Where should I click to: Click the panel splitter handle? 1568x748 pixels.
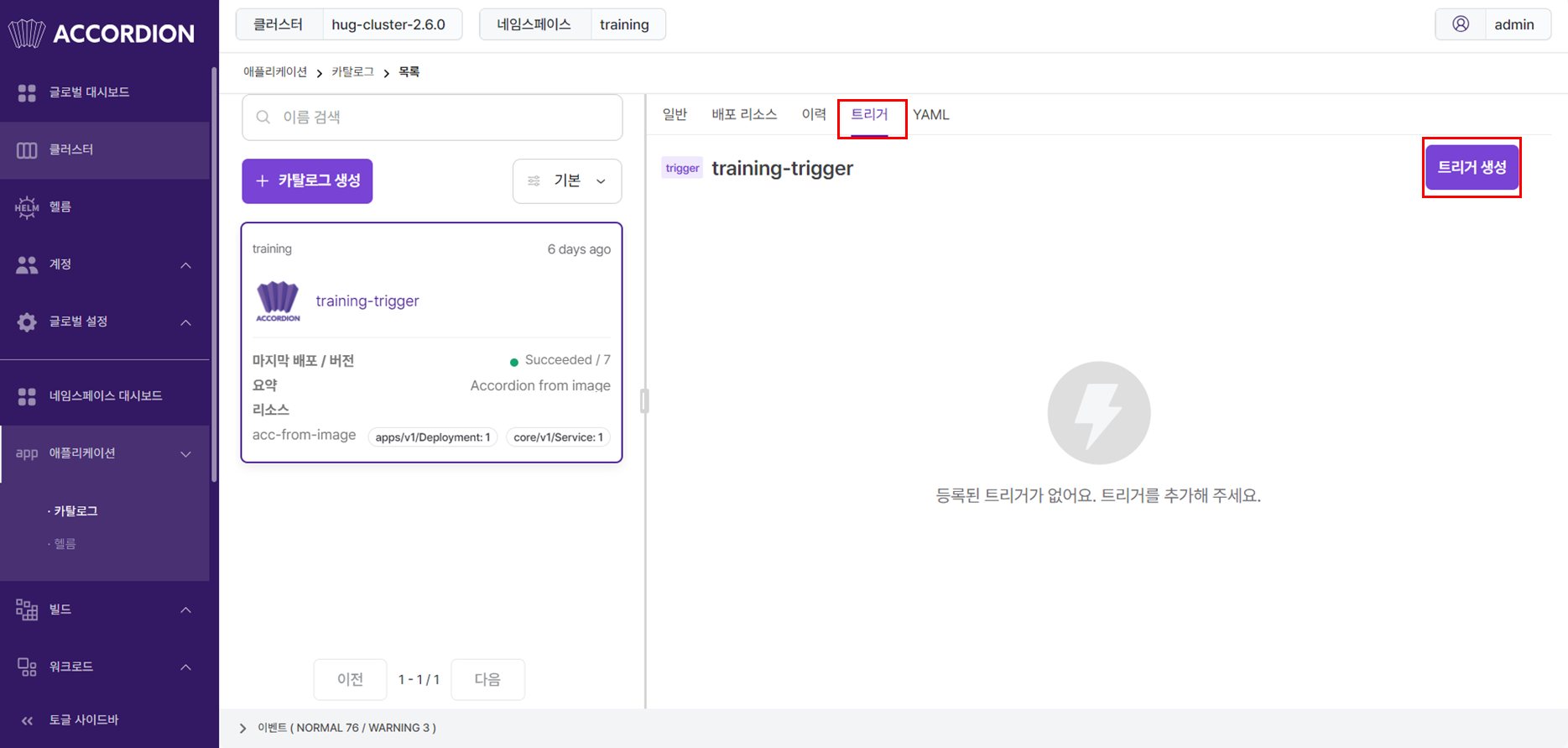coord(644,401)
